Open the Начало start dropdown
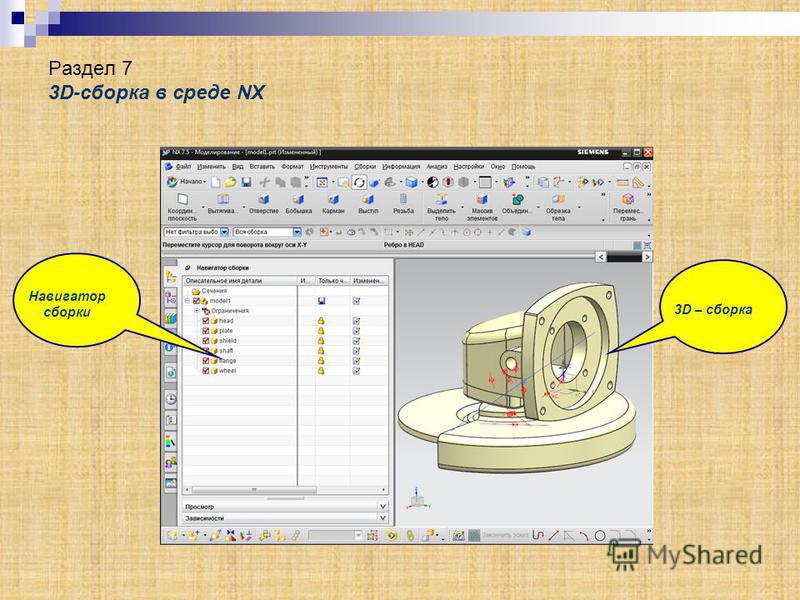Screen dimensions: 800x600 pos(187,182)
